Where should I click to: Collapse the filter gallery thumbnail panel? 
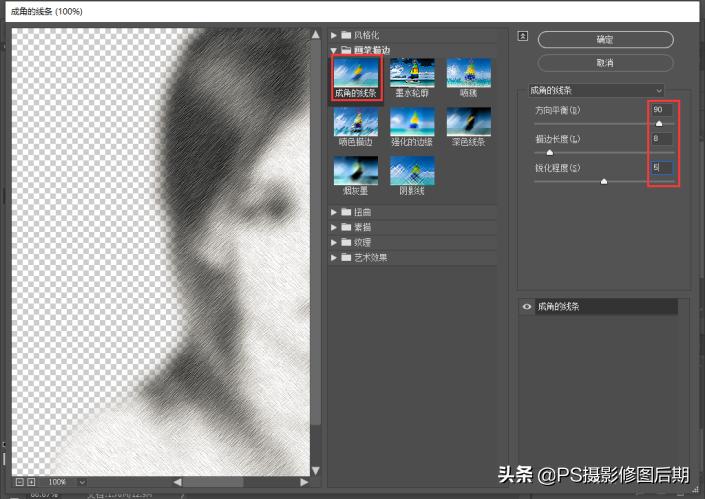click(x=522, y=36)
